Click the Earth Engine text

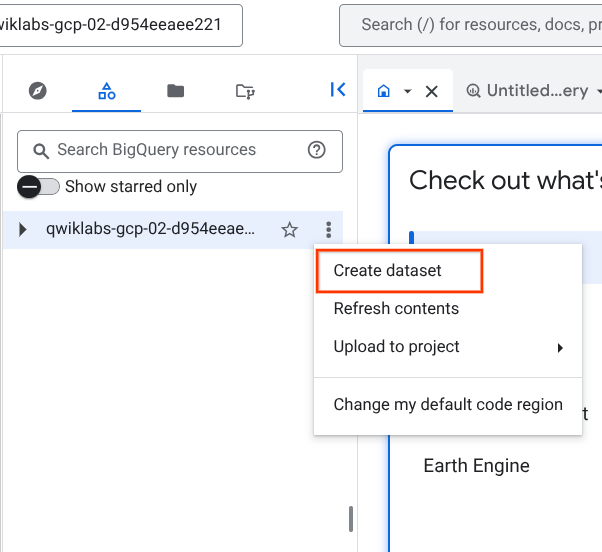tap(476, 466)
